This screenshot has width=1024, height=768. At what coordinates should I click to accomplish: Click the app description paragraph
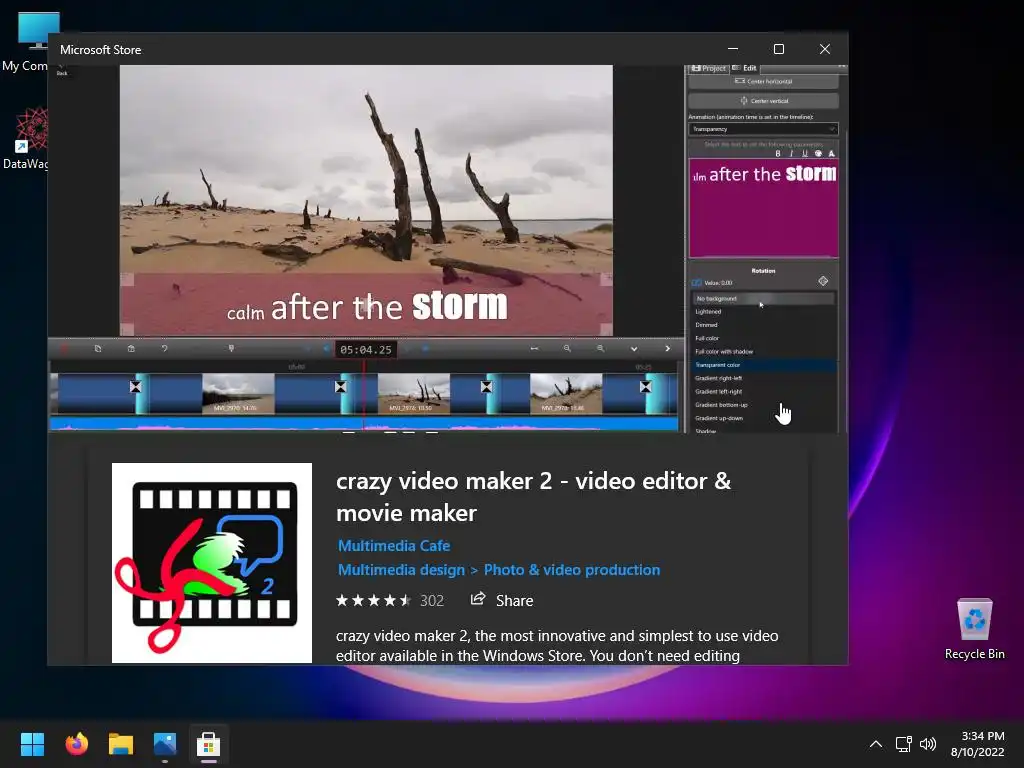[x=557, y=645]
